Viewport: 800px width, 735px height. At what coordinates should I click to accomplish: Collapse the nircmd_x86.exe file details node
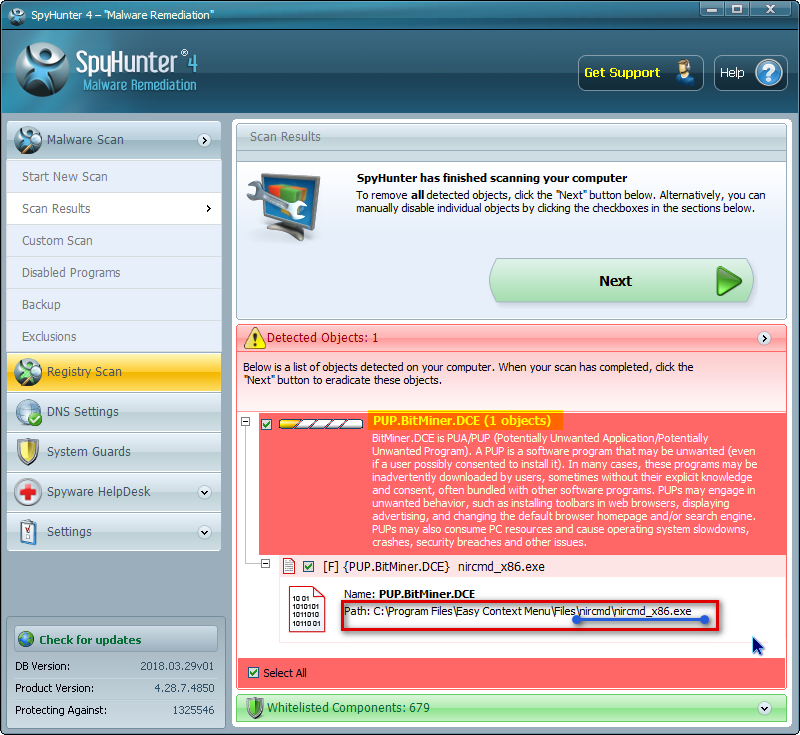point(265,564)
